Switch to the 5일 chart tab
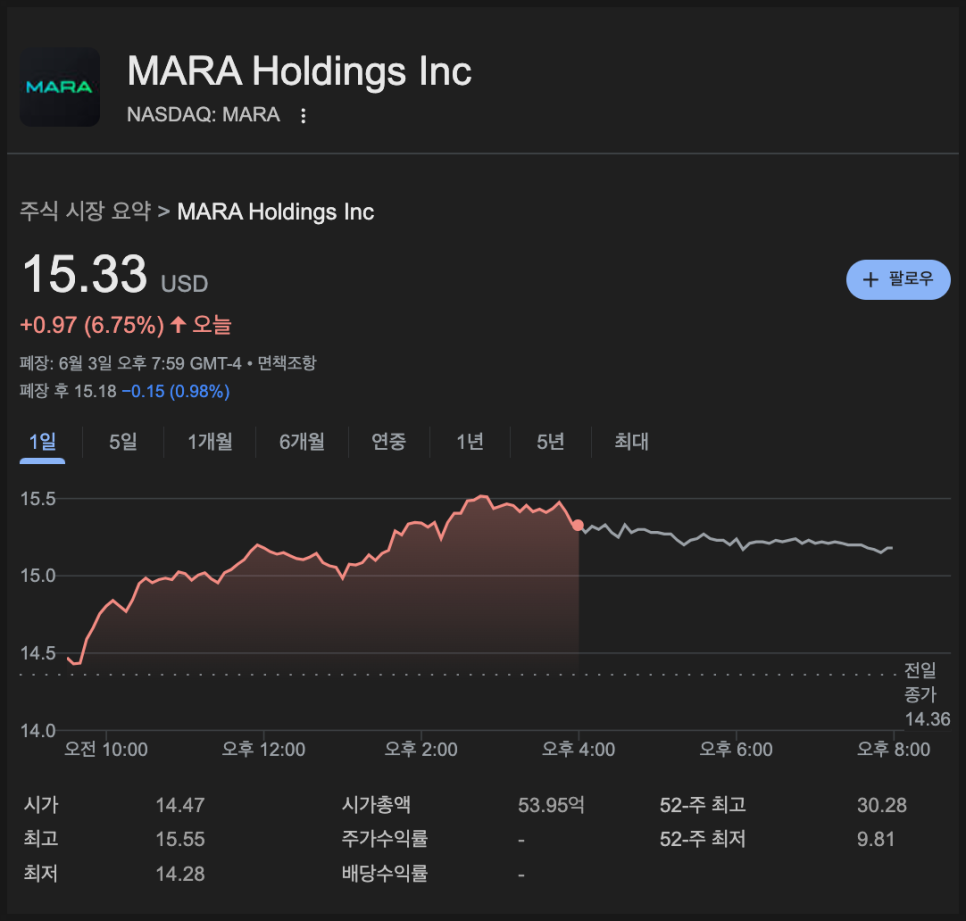The height and width of the screenshot is (921, 966). 123,442
